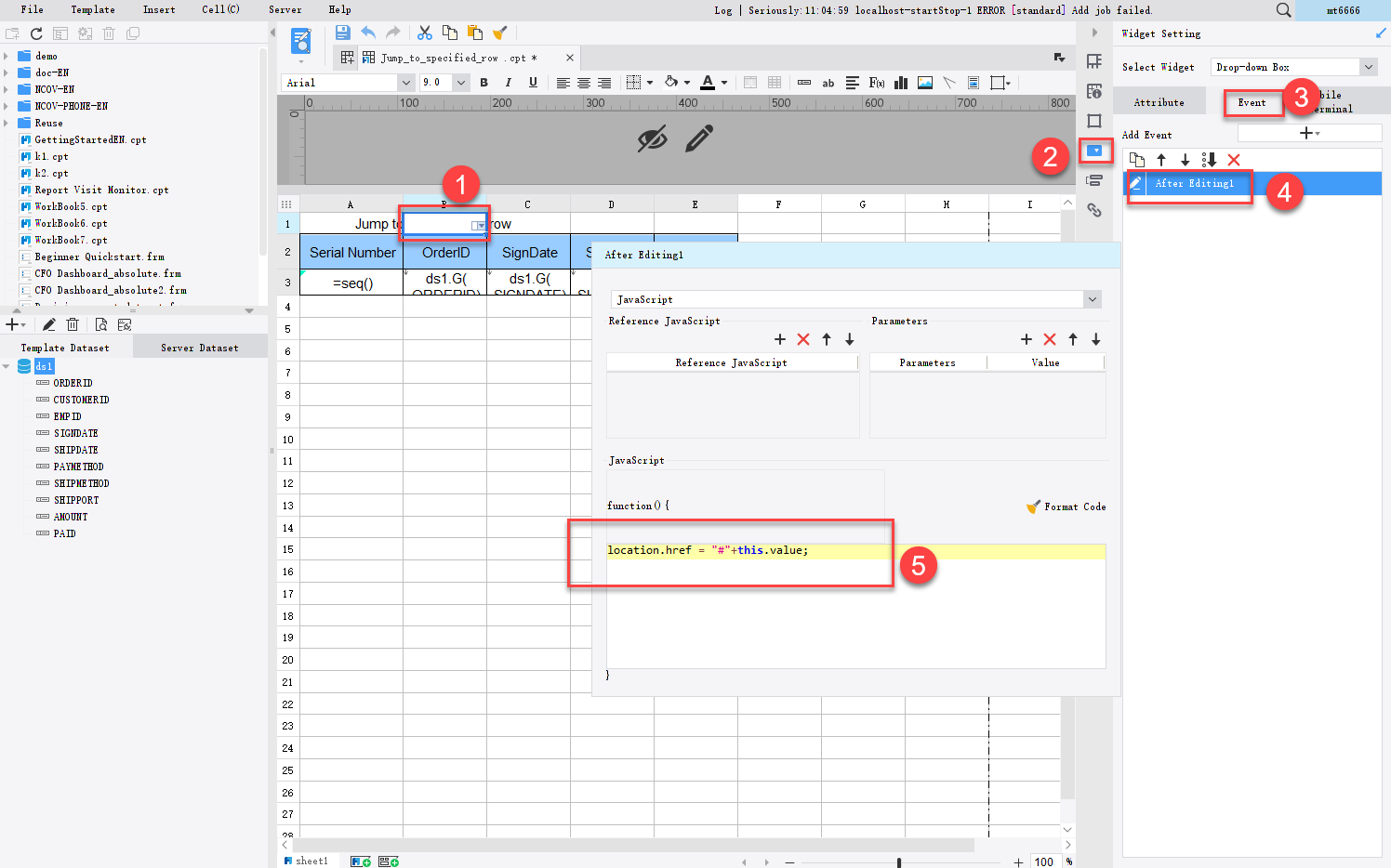This screenshot has height=868, width=1391.
Task: Switch to the Attribute tab
Action: click(1159, 102)
